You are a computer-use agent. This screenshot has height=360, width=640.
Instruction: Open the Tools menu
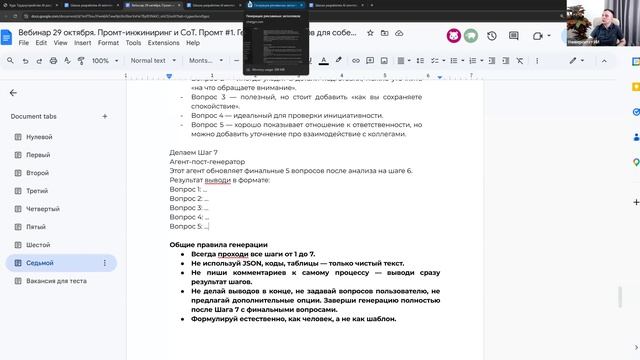click(x=133, y=43)
